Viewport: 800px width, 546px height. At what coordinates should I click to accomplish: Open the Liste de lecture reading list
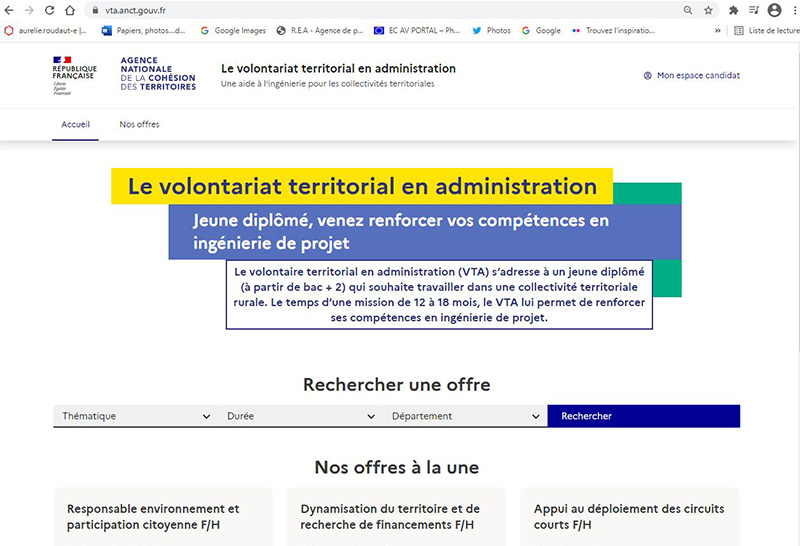766,31
